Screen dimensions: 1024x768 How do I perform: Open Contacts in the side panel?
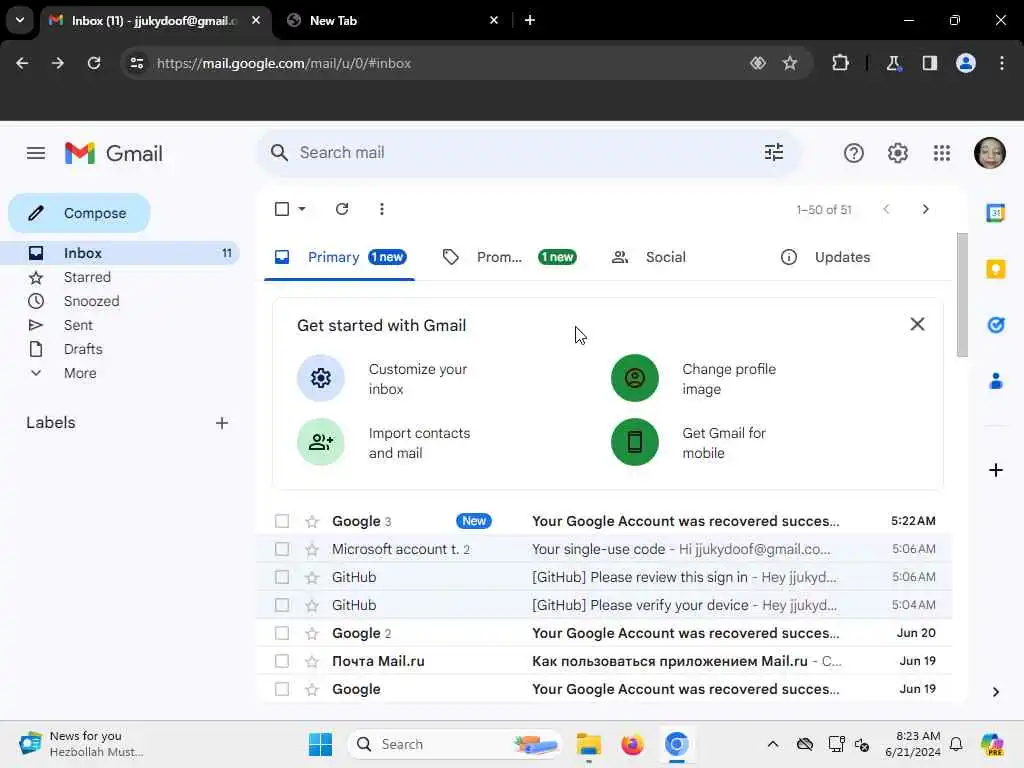click(x=995, y=381)
